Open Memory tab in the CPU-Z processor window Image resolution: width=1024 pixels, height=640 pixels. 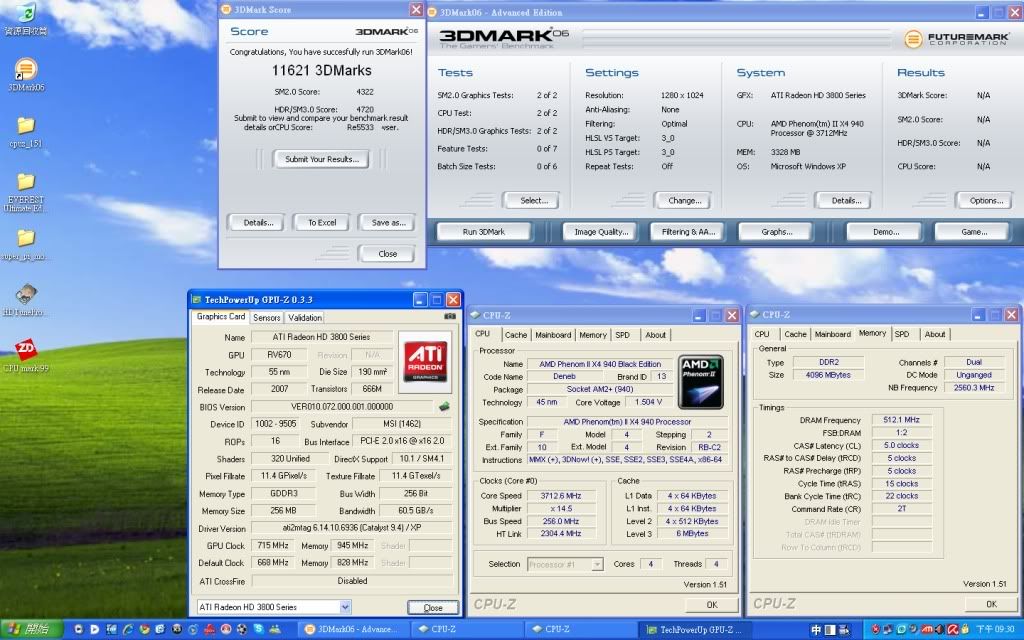(593, 335)
